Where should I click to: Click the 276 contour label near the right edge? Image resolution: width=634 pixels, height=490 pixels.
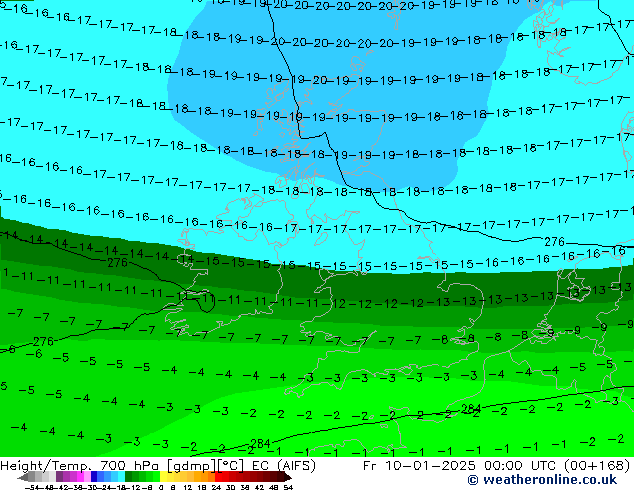554,242
